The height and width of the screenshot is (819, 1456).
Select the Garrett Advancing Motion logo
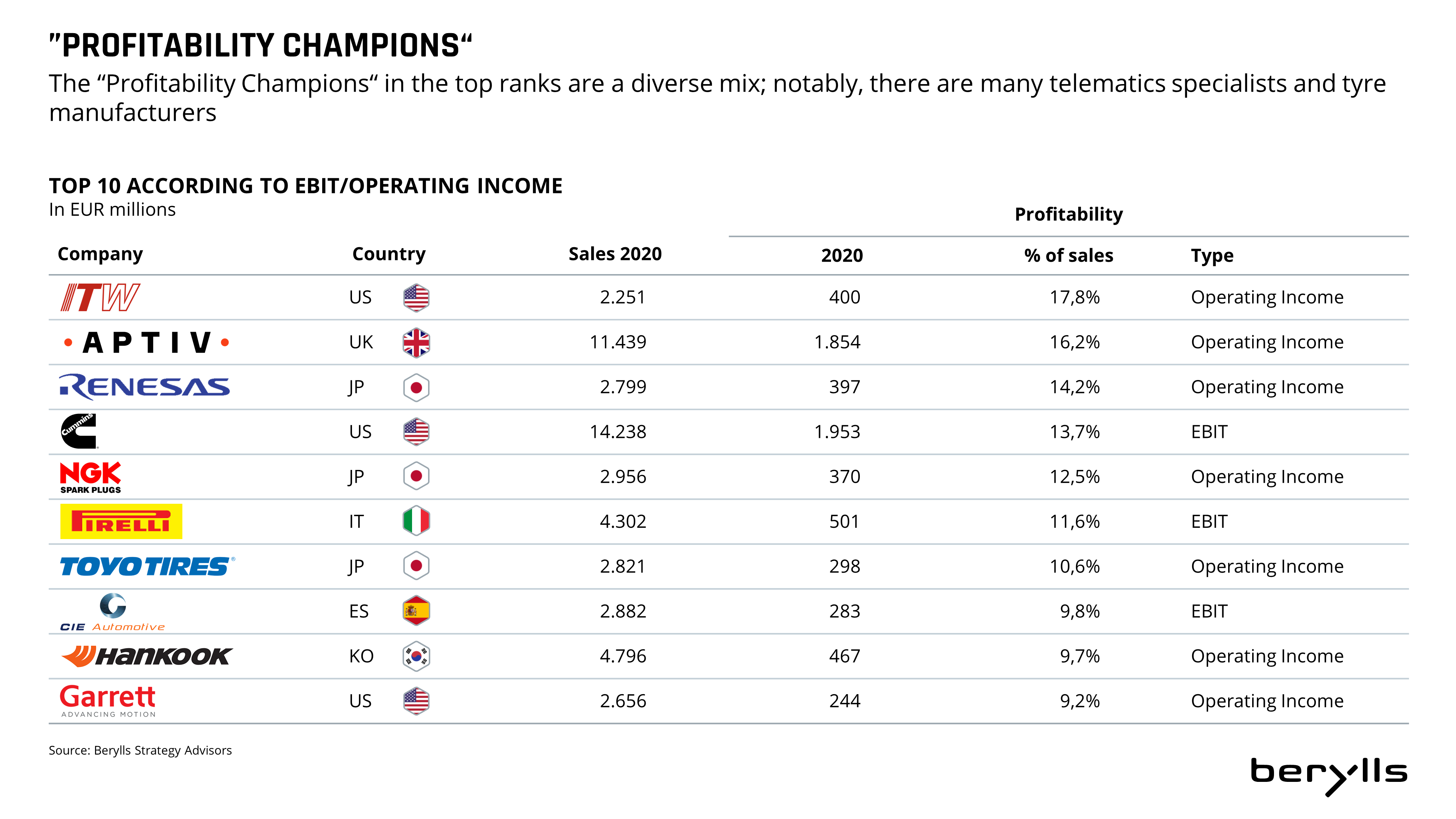click(x=107, y=701)
